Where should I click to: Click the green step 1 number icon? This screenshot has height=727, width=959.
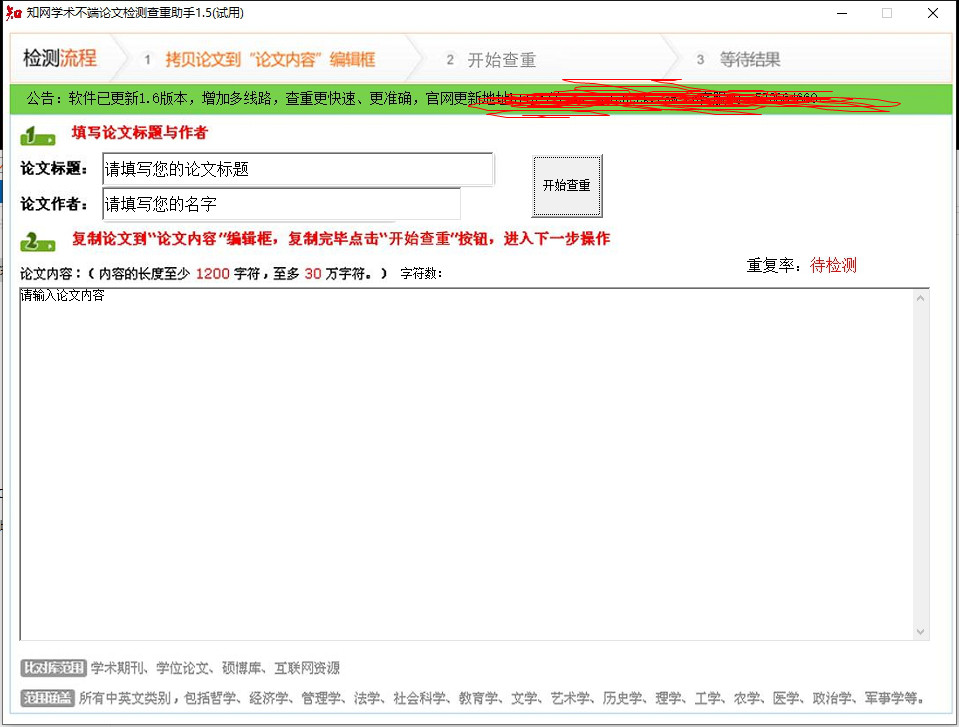pos(38,136)
